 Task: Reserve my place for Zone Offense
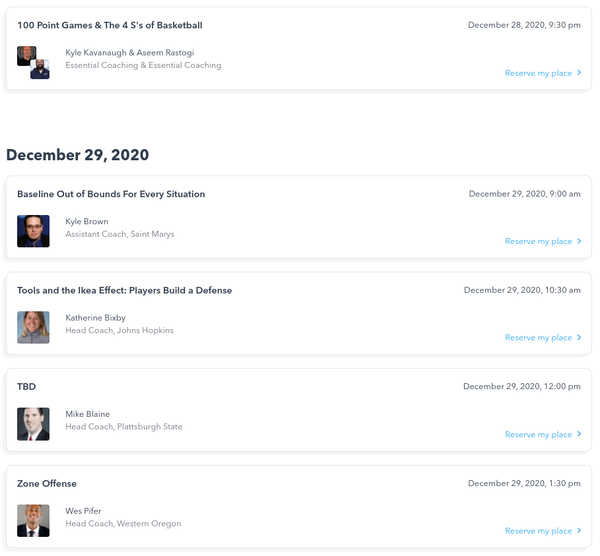(x=538, y=531)
